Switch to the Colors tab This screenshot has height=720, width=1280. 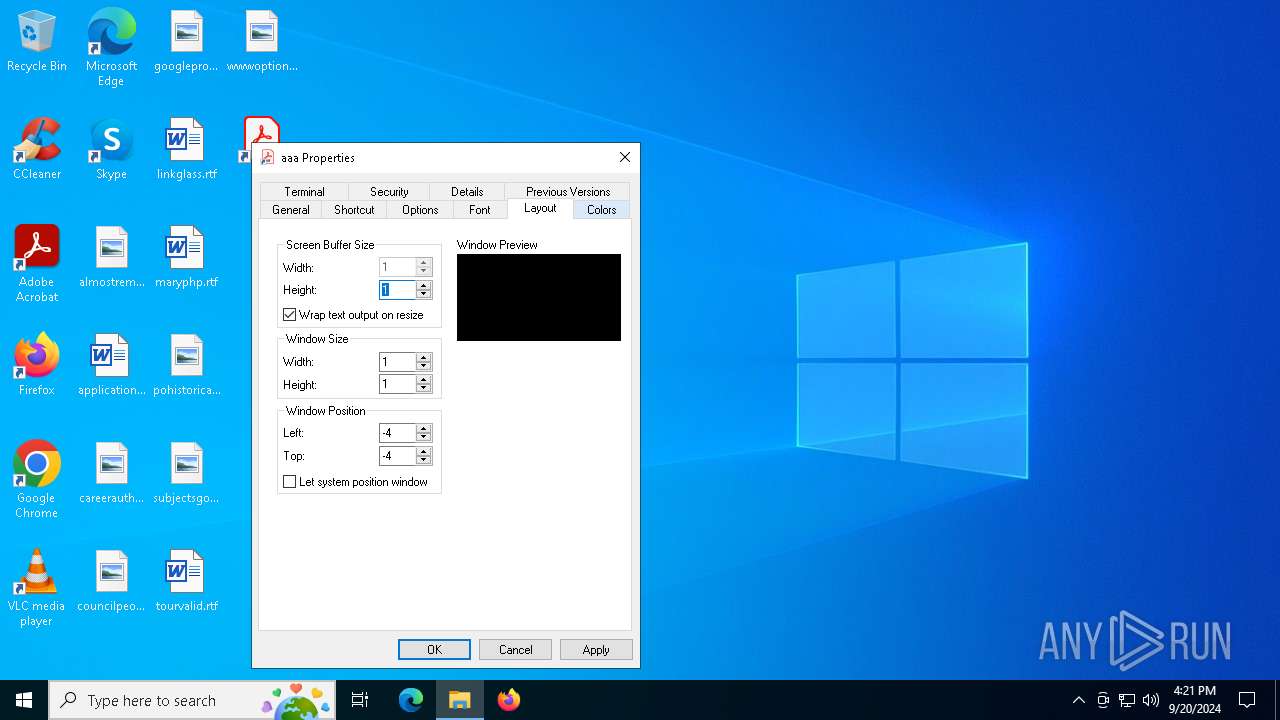tap(602, 210)
